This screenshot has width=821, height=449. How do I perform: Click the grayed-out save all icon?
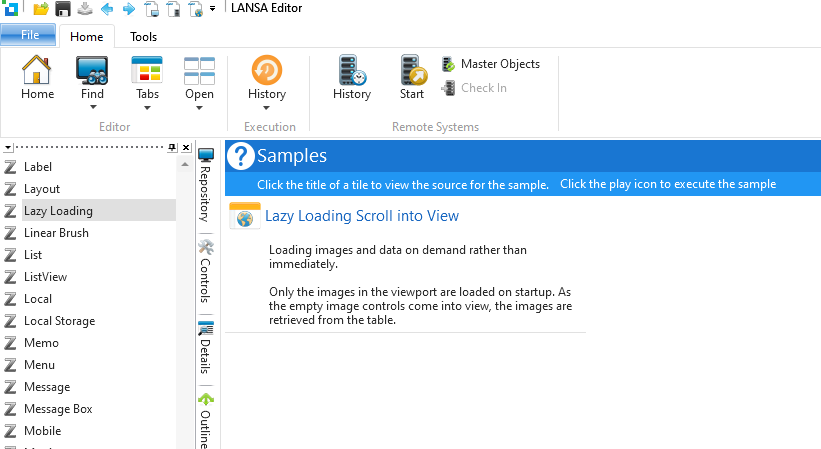point(85,8)
